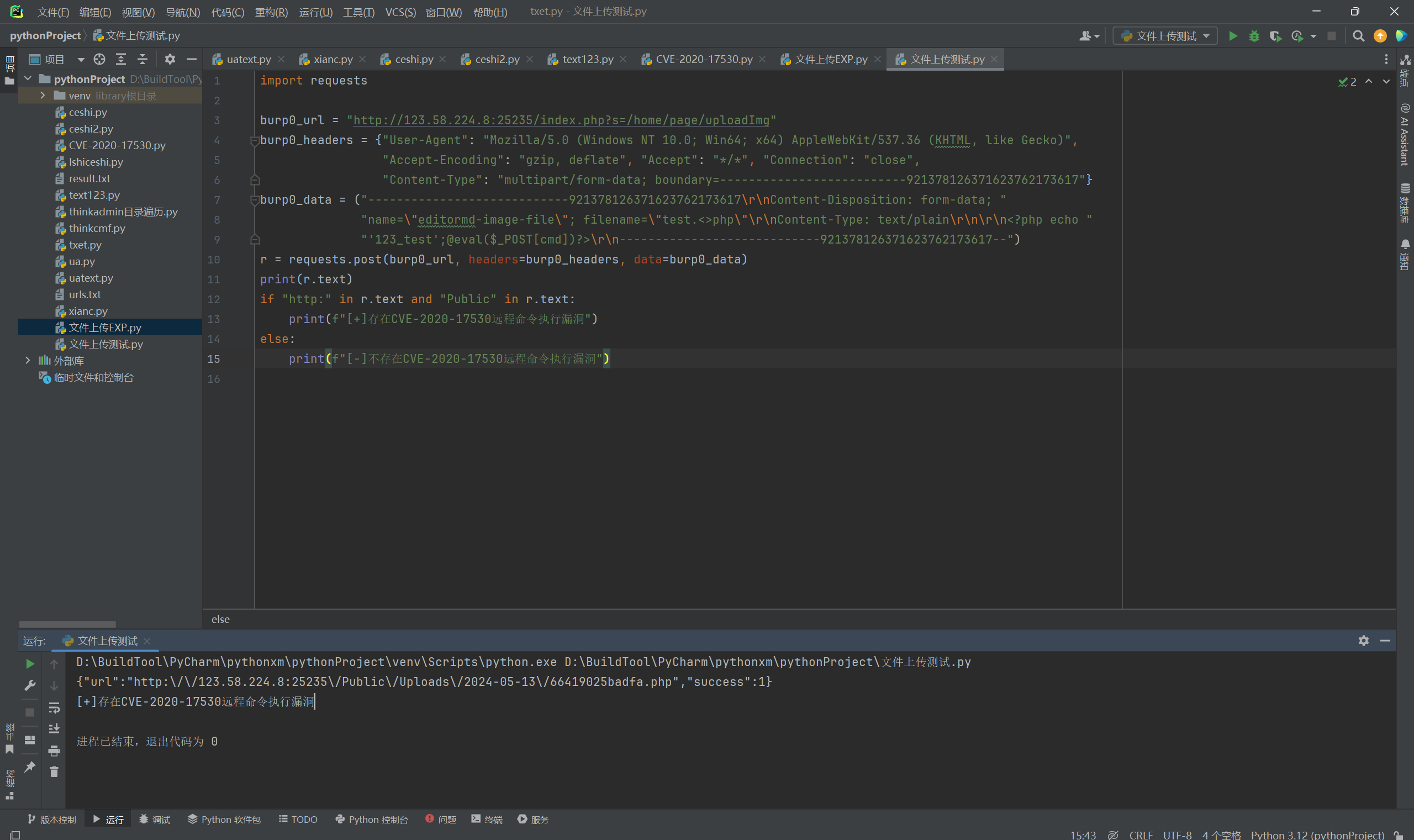
Task: Open 重构(R) refactor menu
Action: tap(271, 12)
